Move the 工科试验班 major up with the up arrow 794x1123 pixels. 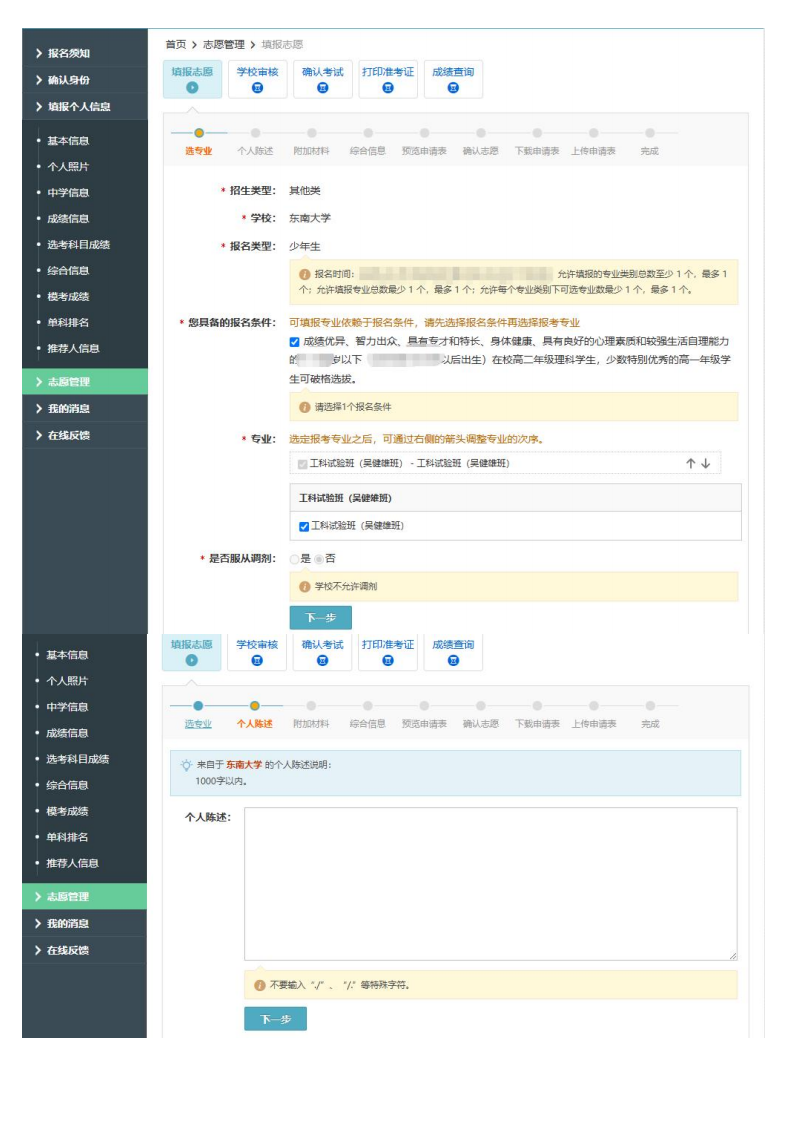690,463
